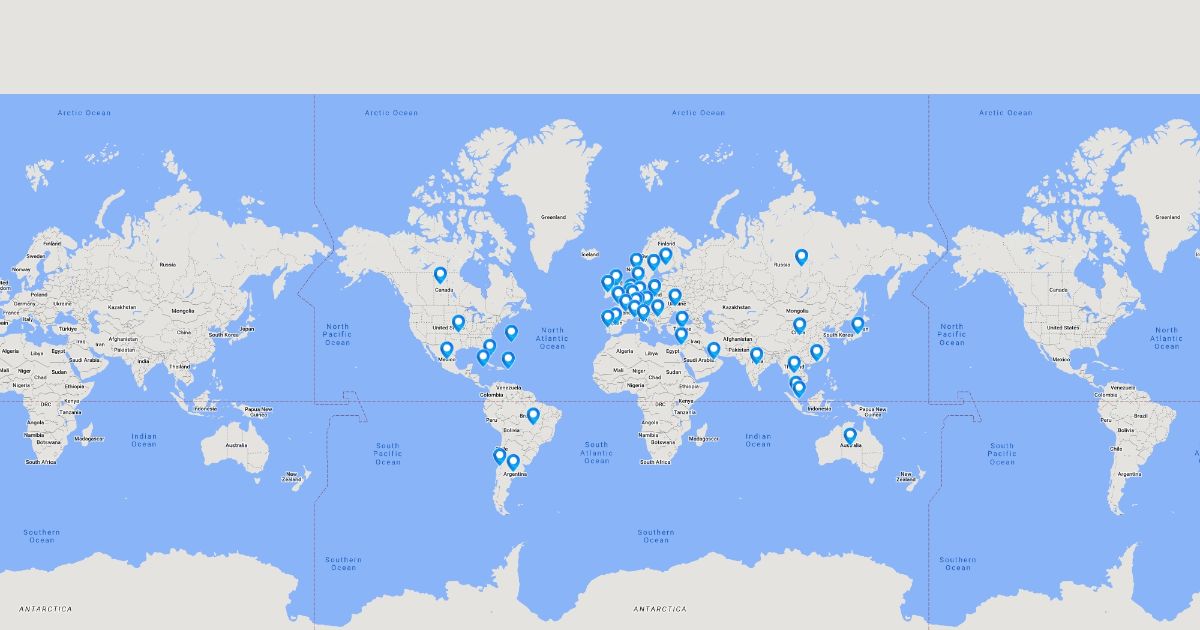
Task: Select the Venezuela label above Colombia
Action: click(509, 387)
